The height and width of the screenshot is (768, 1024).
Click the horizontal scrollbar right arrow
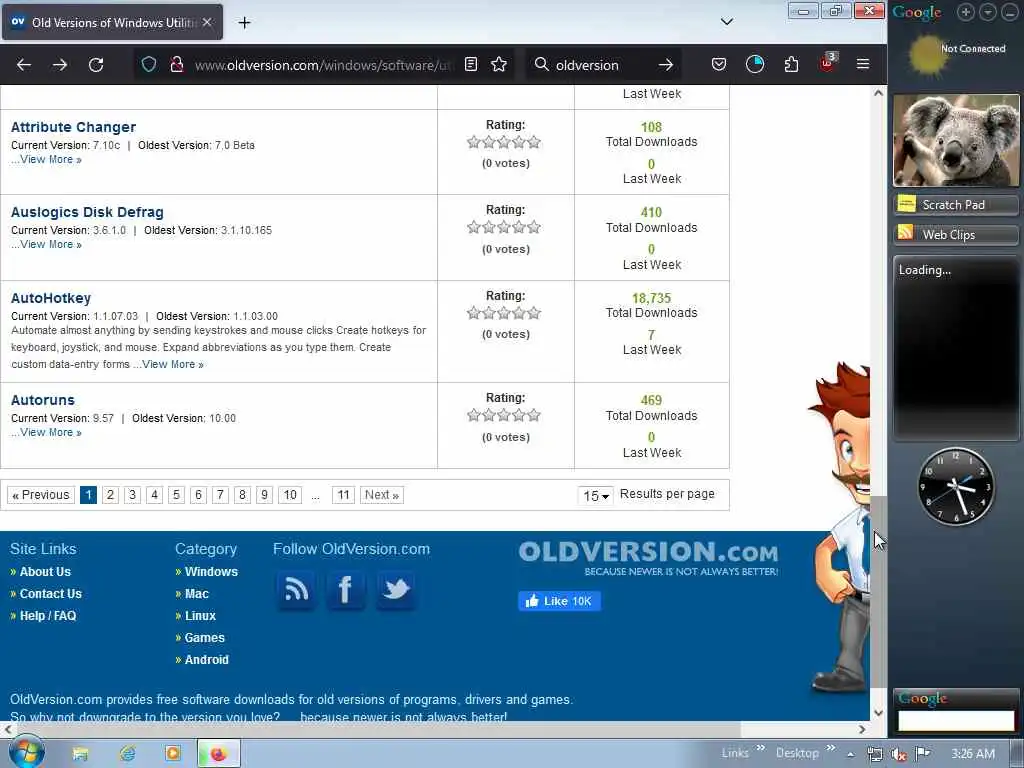[862, 729]
